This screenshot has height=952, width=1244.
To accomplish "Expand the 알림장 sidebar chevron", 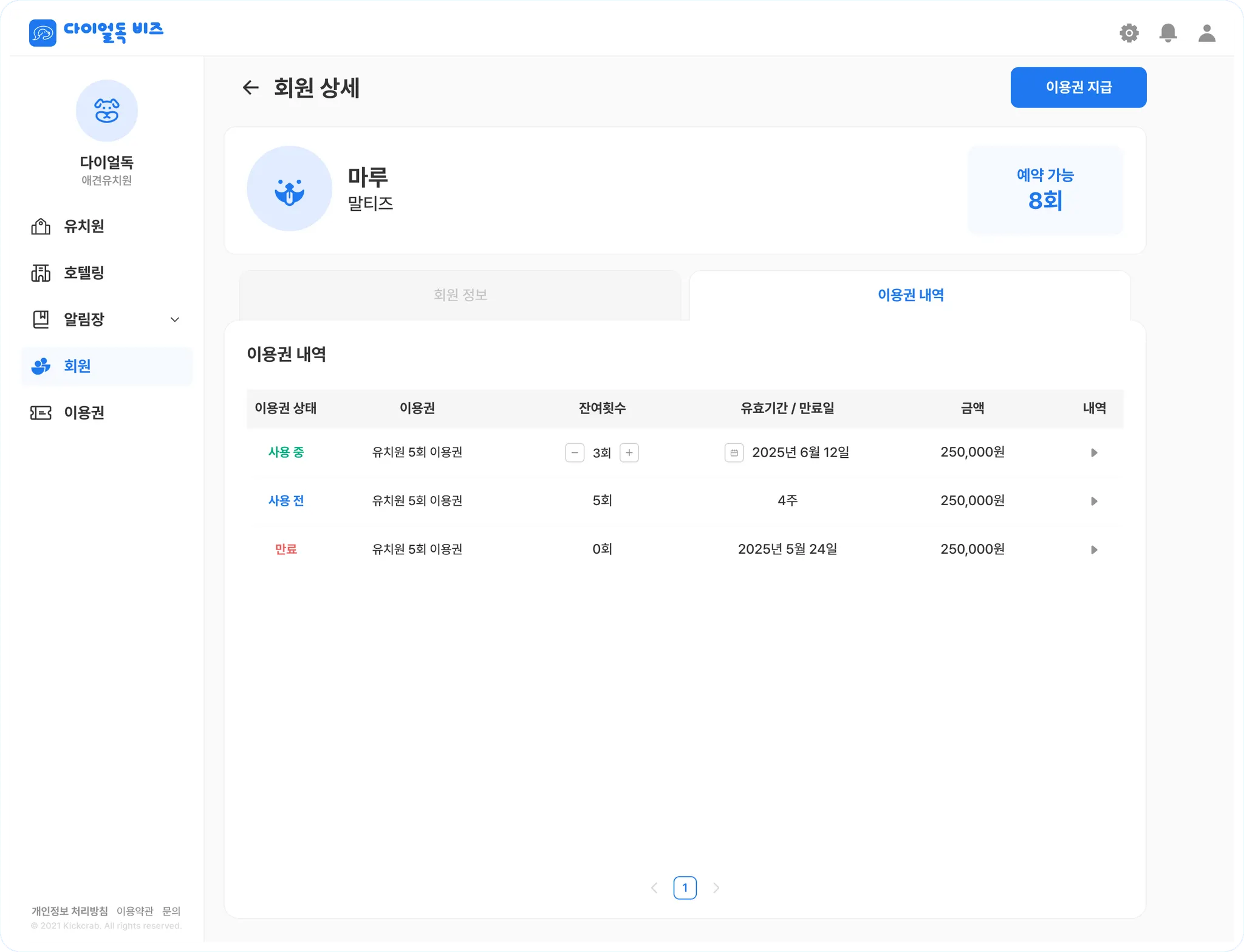I will coord(175,320).
